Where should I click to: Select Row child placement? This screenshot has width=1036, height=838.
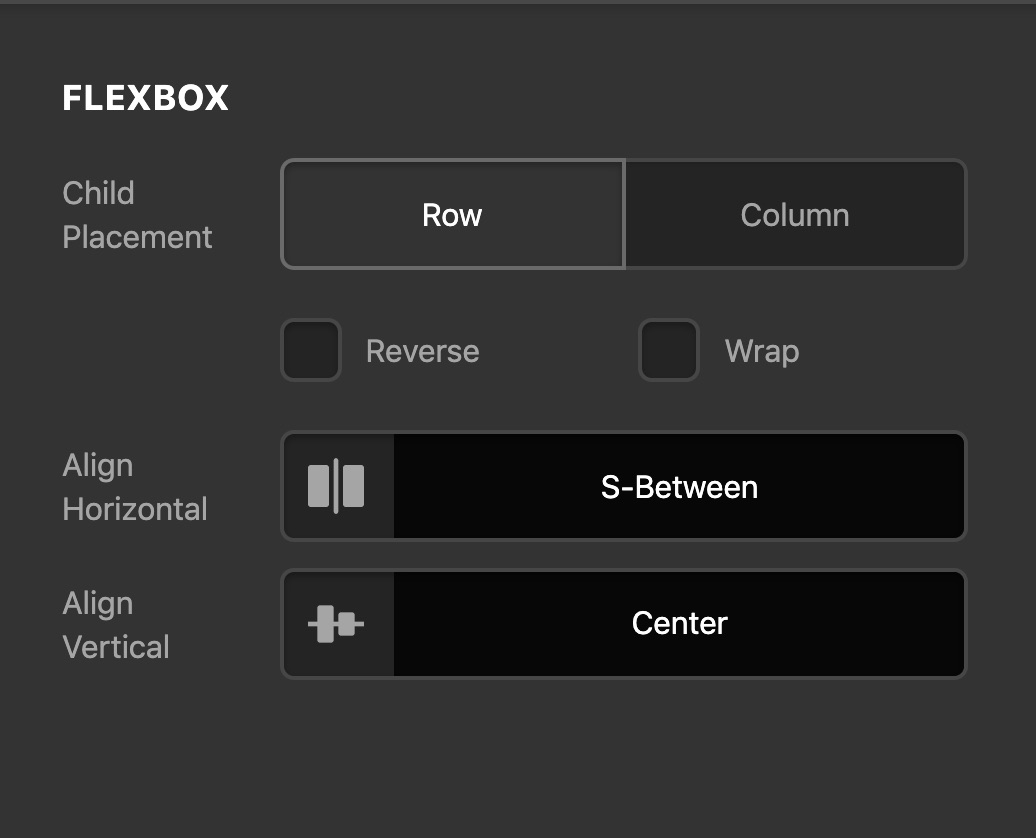pos(453,214)
